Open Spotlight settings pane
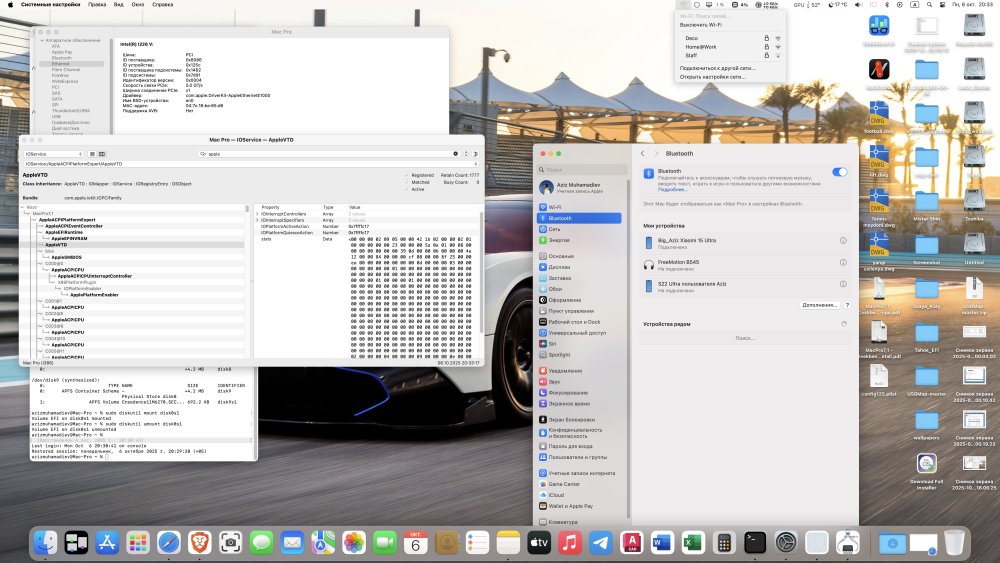The image size is (1000, 563). [x=579, y=355]
